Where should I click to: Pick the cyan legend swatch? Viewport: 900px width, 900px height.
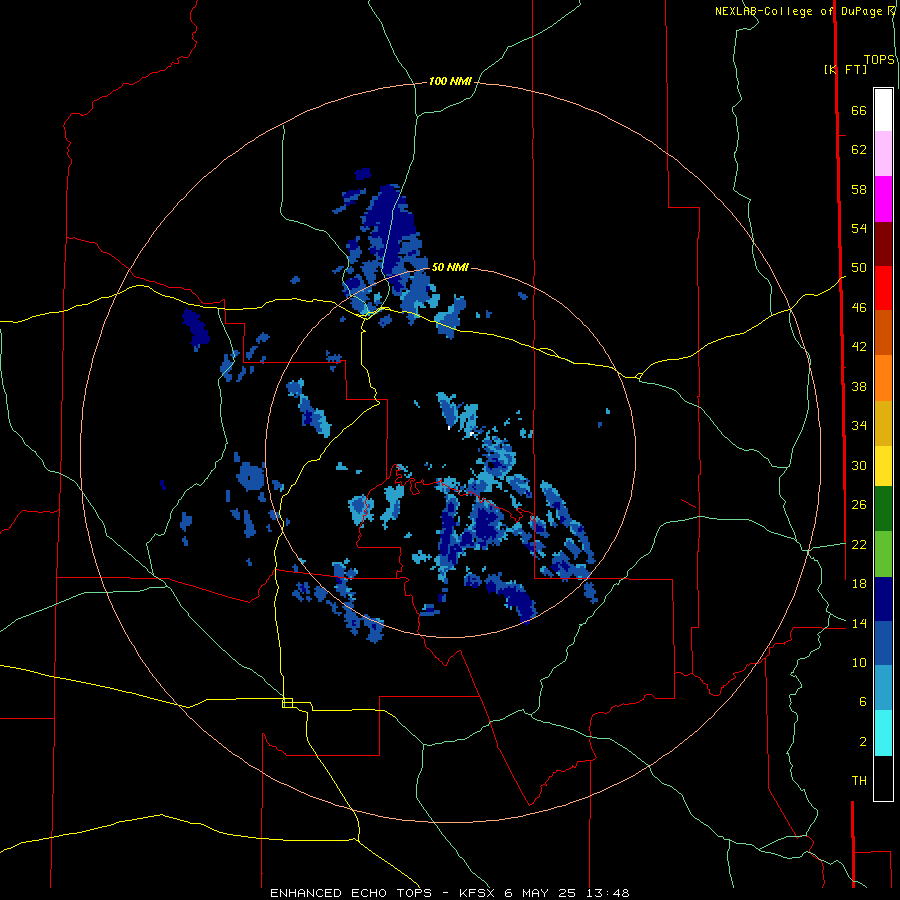click(x=883, y=733)
